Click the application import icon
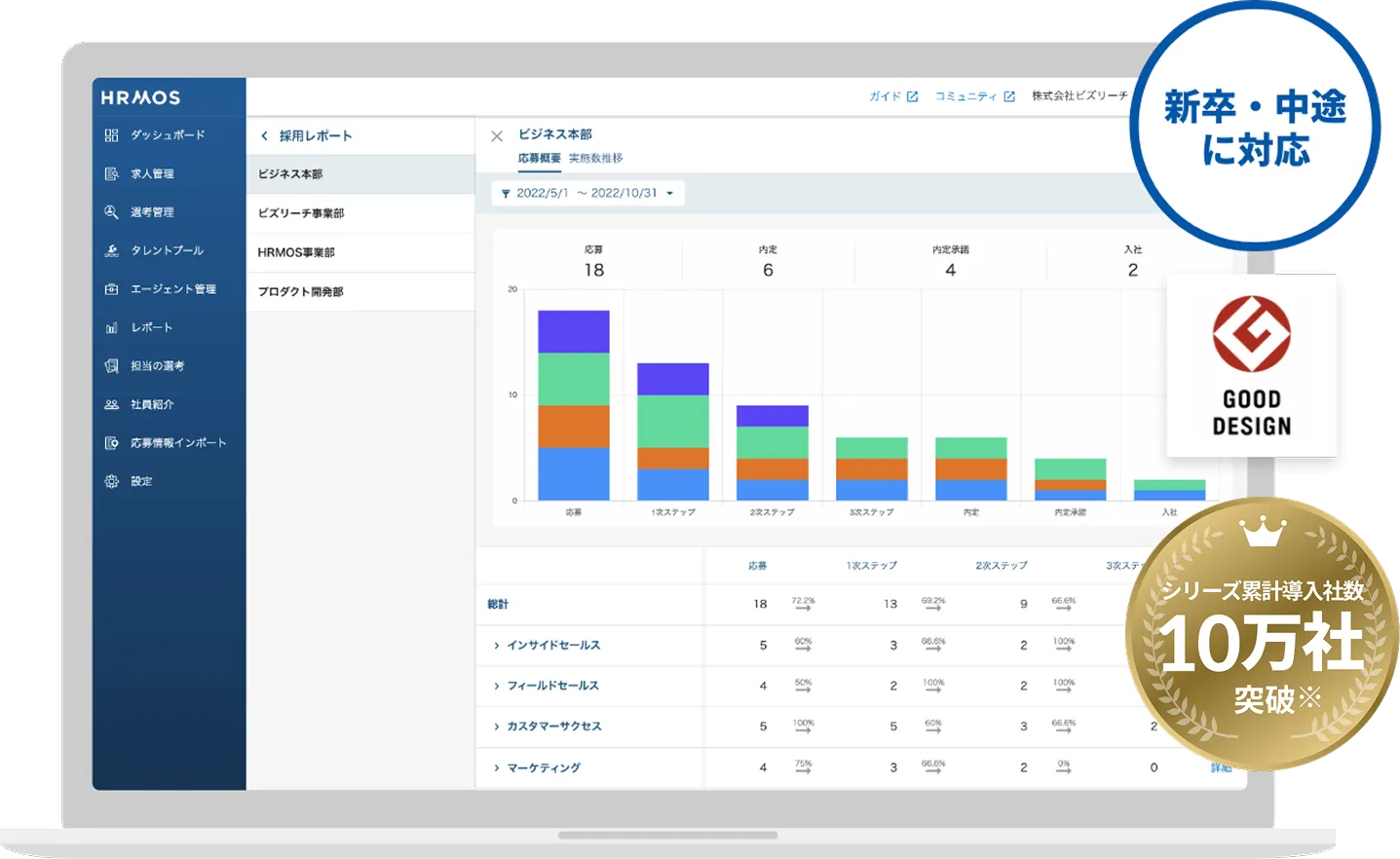Image resolution: width=1400 pixels, height=859 pixels. pos(112,443)
